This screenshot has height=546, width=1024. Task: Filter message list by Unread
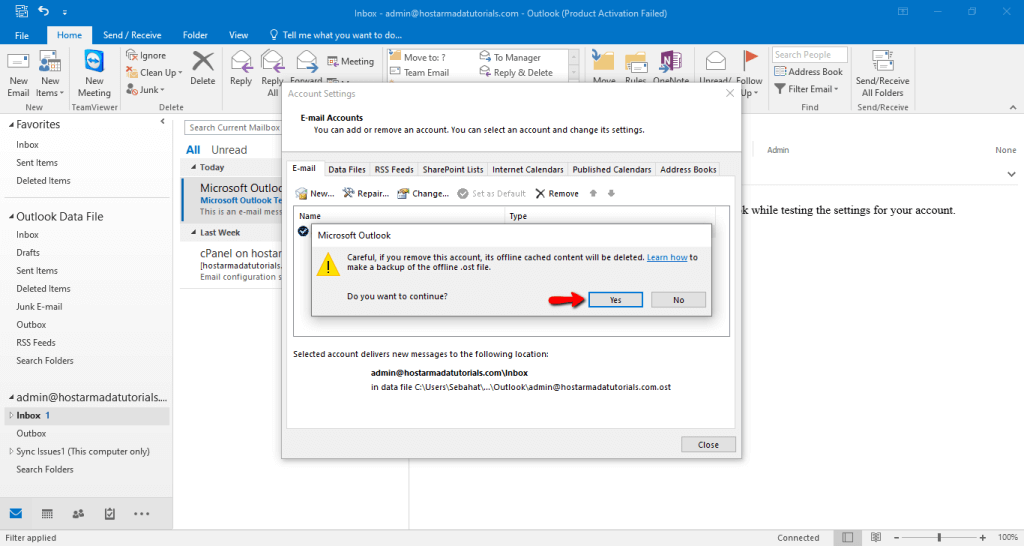tap(229, 150)
